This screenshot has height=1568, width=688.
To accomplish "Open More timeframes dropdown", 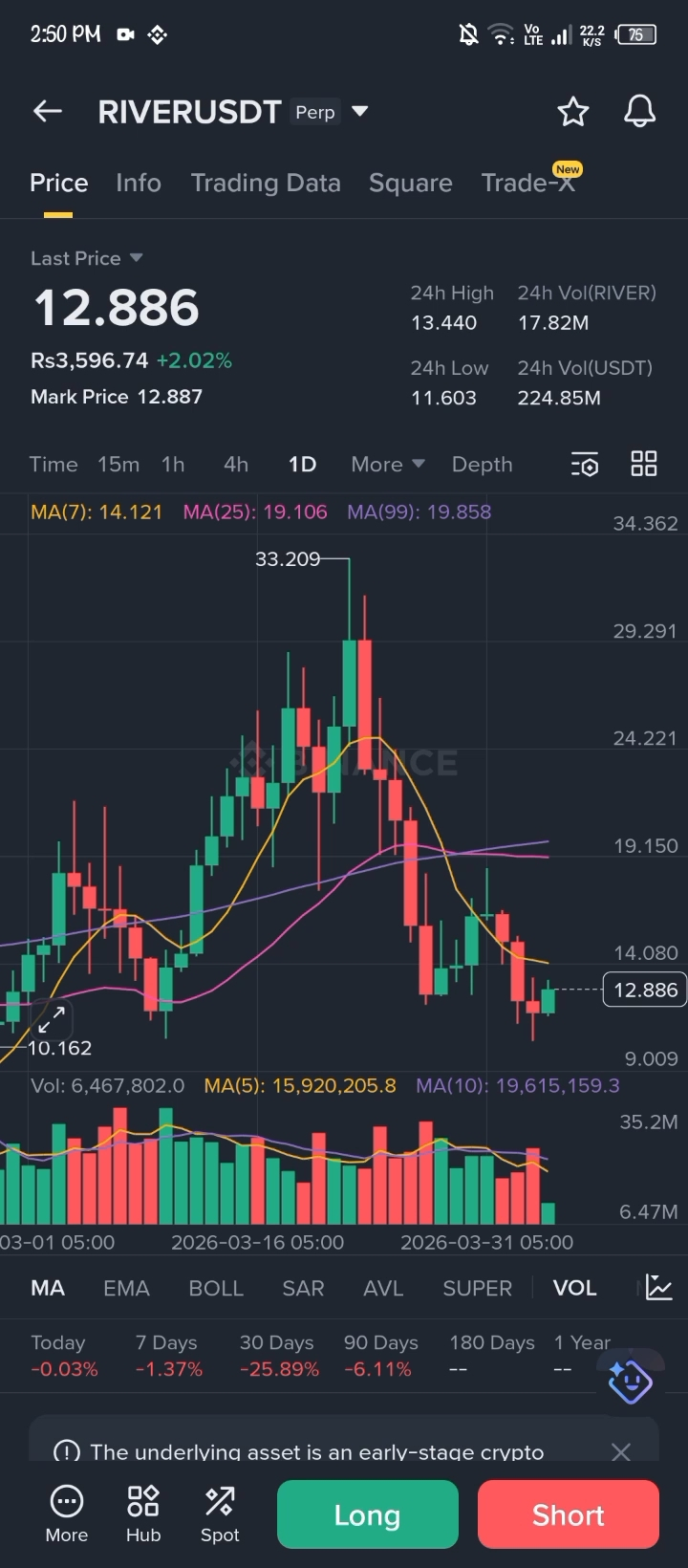I will [x=387, y=465].
